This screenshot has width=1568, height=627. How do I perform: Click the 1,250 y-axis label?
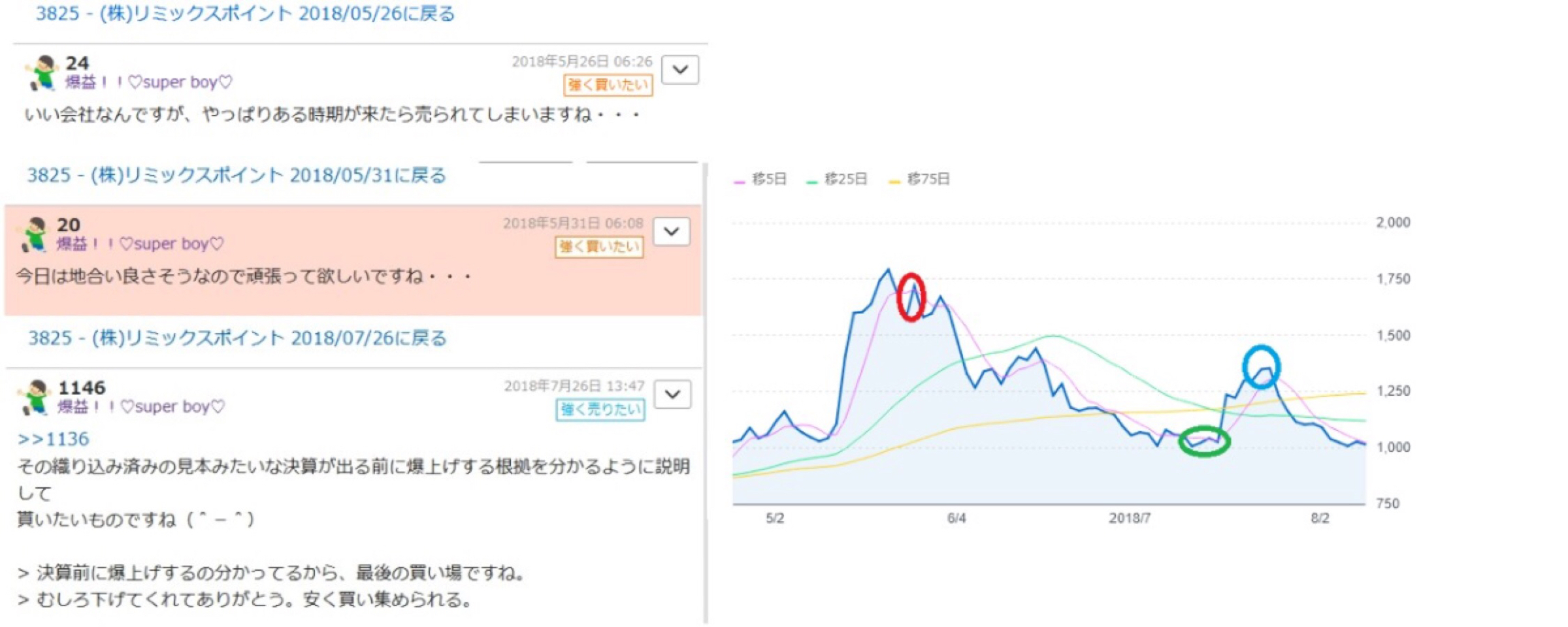click(1393, 391)
